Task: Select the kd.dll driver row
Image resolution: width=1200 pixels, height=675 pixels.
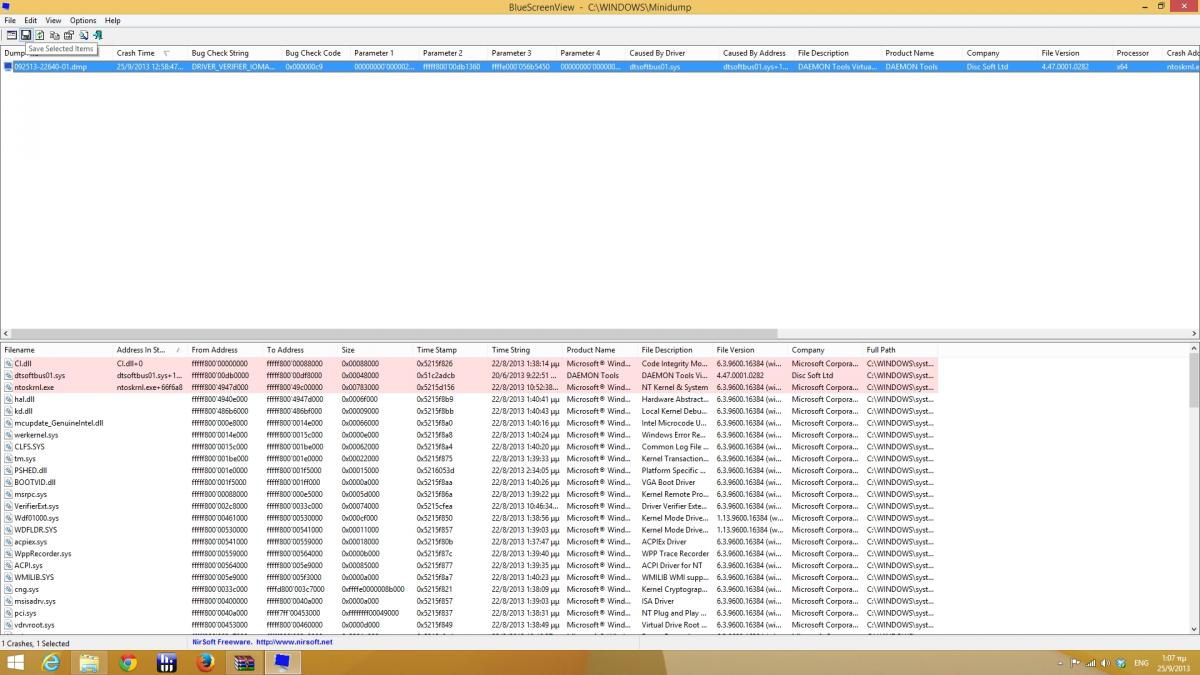Action: (470, 411)
